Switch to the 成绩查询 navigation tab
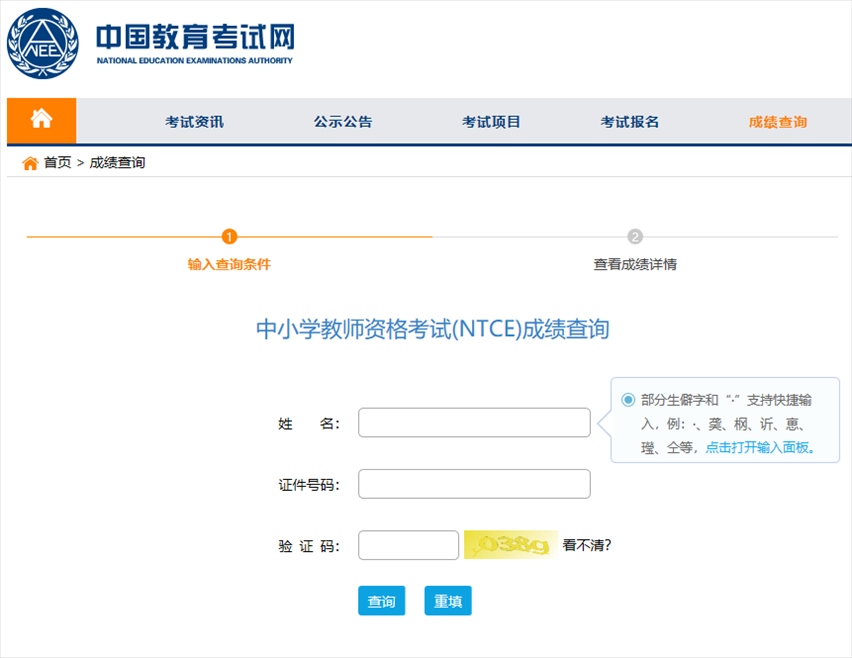This screenshot has width=852, height=658. 777,122
